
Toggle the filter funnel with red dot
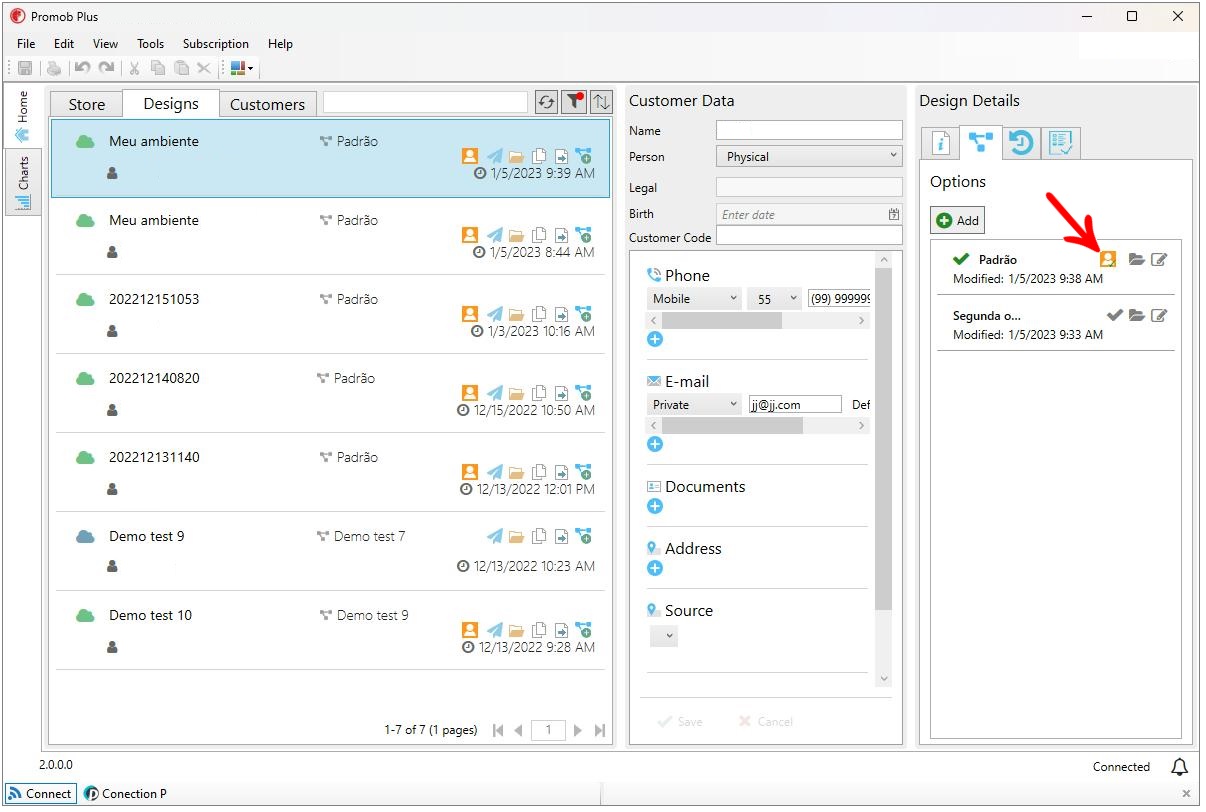[x=574, y=101]
